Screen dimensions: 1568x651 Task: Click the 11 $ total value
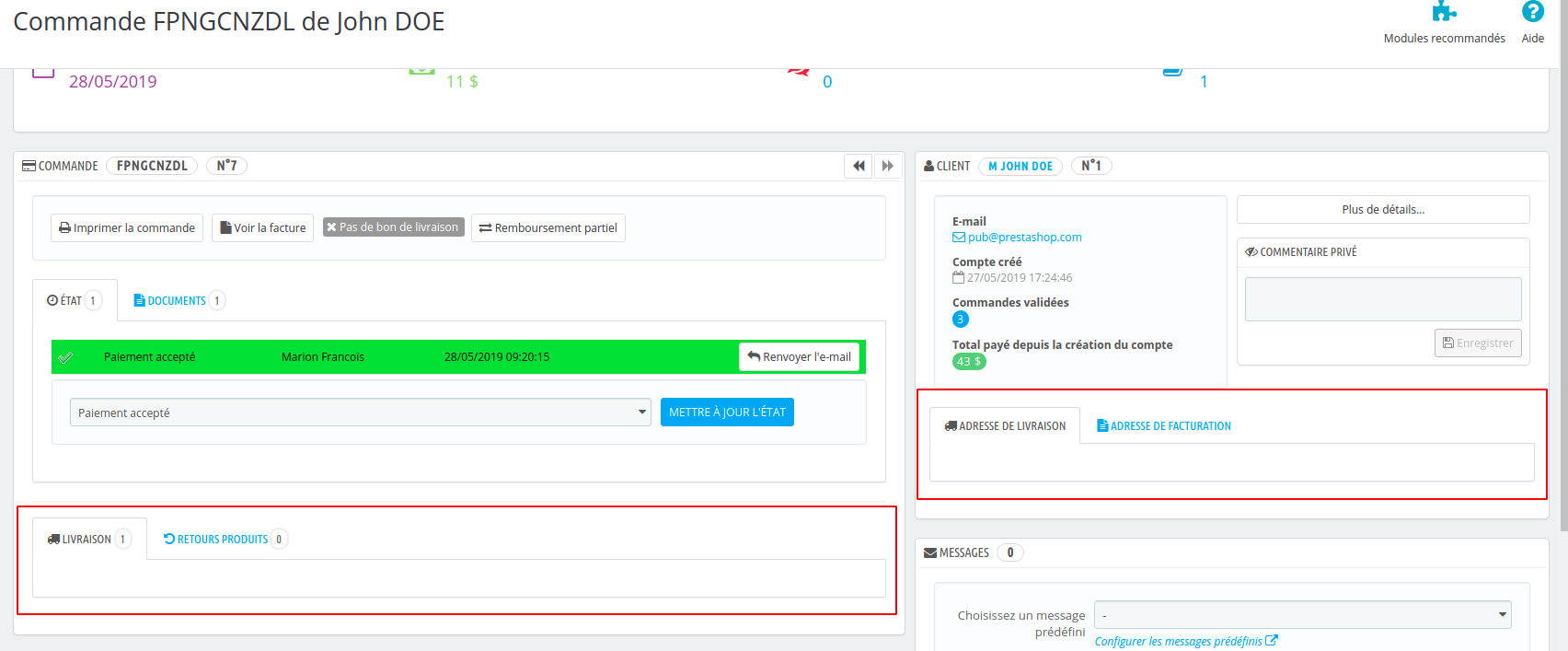[462, 81]
